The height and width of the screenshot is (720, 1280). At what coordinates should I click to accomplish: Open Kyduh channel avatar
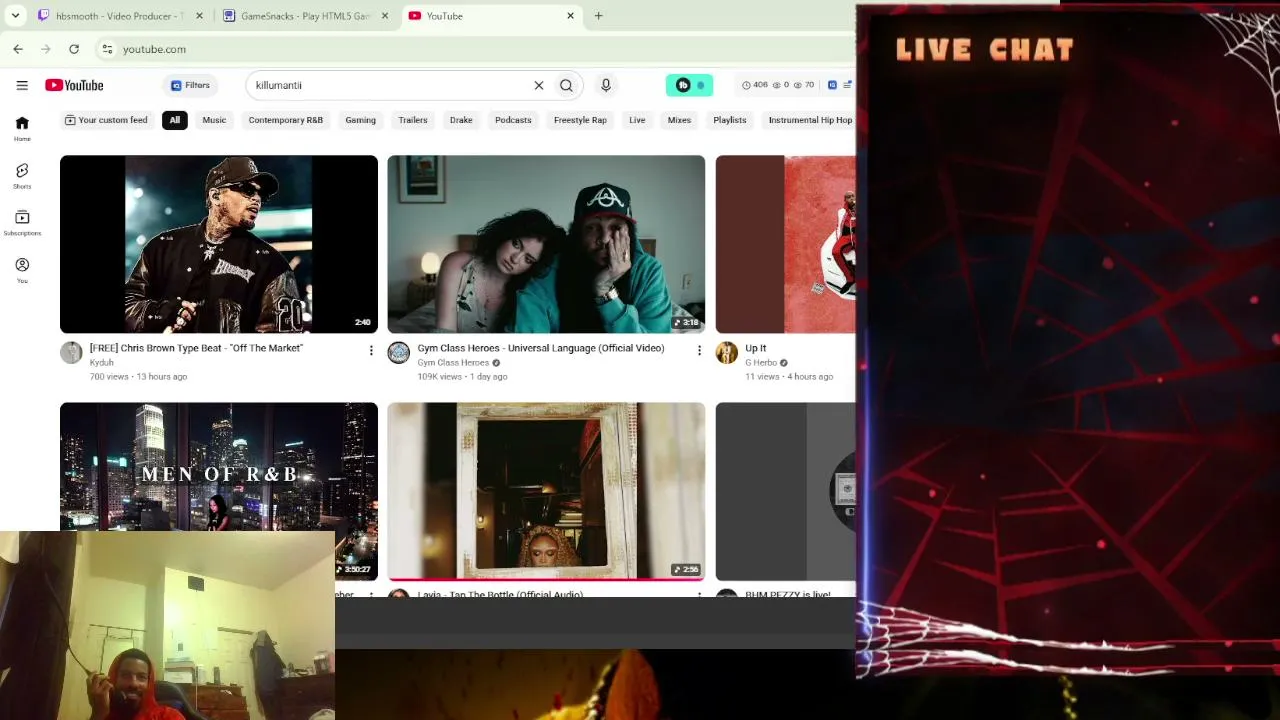click(x=71, y=352)
